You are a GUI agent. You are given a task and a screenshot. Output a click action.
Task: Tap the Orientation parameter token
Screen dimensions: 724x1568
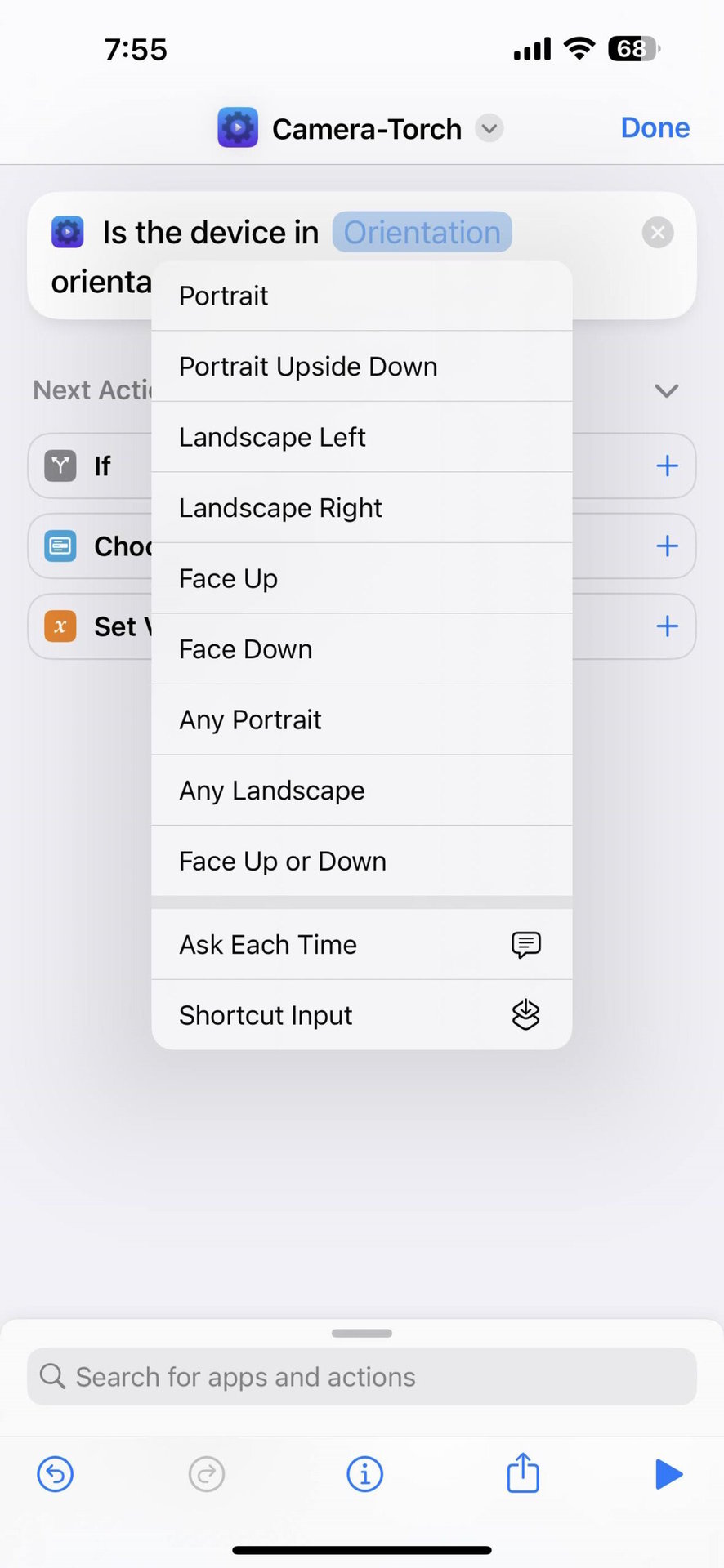[x=422, y=233]
